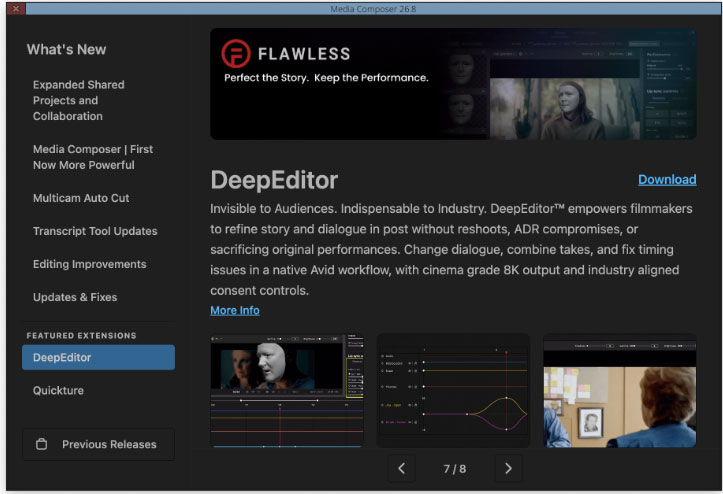
Task: Open the Previous Releases button
Action: (x=98, y=444)
